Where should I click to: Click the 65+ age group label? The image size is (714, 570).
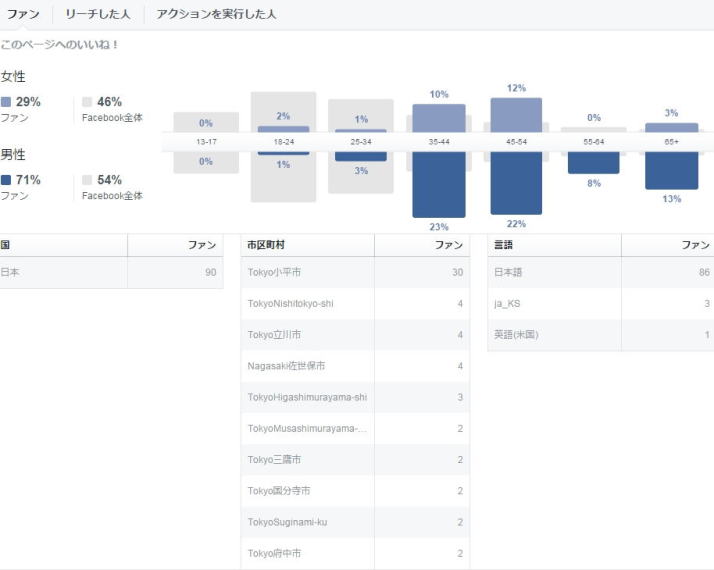pos(672,142)
